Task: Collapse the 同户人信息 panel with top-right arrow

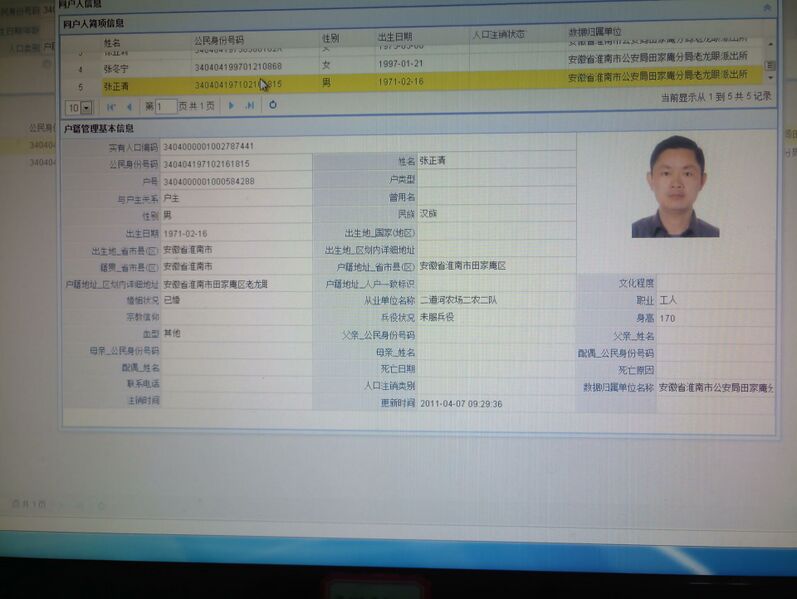Action: (767, 8)
